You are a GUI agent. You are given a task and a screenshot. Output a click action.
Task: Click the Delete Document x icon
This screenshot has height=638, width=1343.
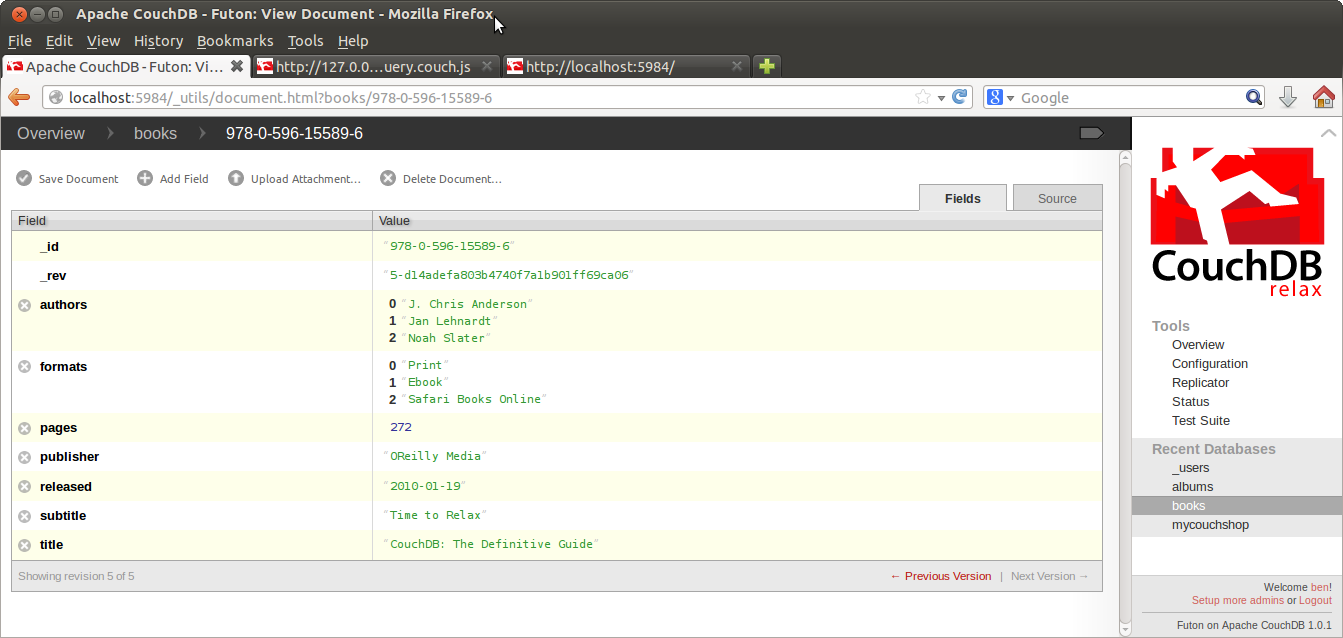[388, 178]
